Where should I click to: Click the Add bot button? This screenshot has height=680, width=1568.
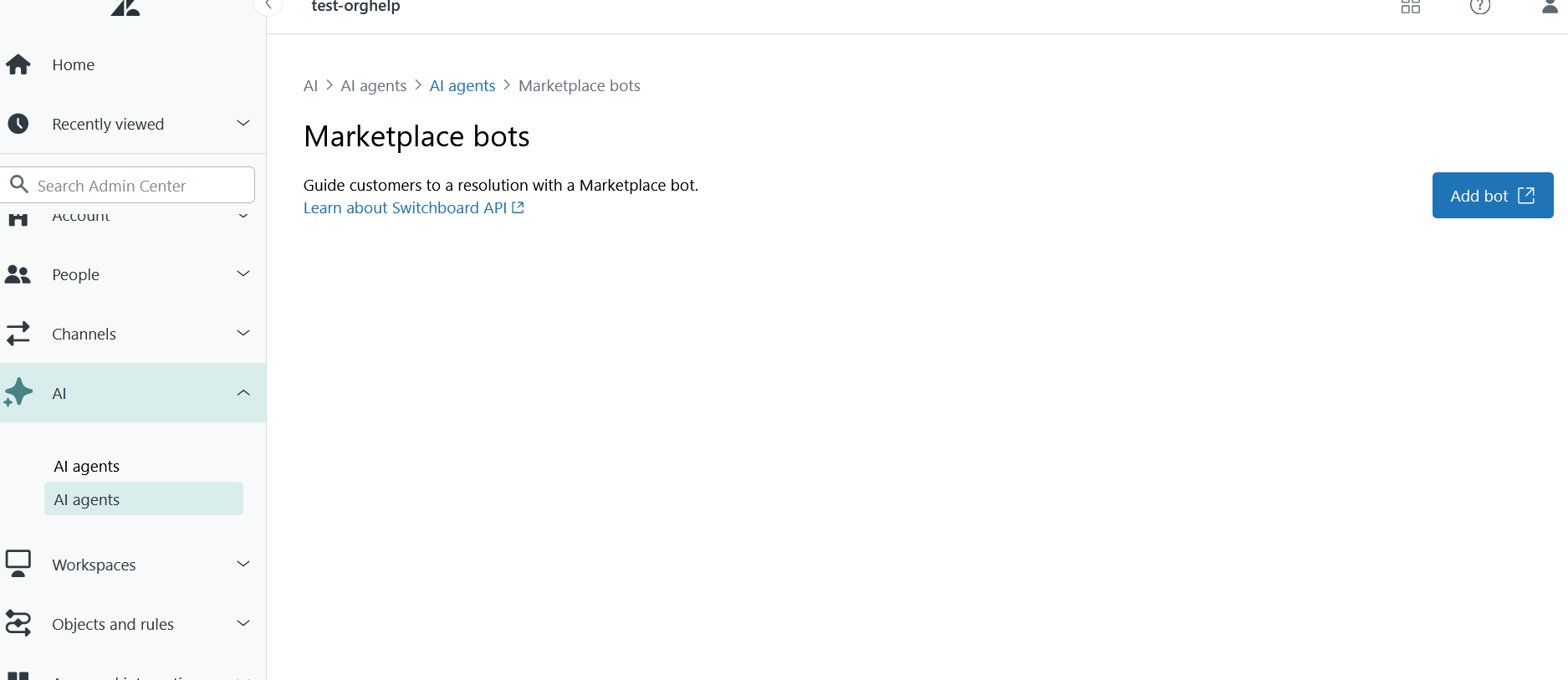[1492, 196]
